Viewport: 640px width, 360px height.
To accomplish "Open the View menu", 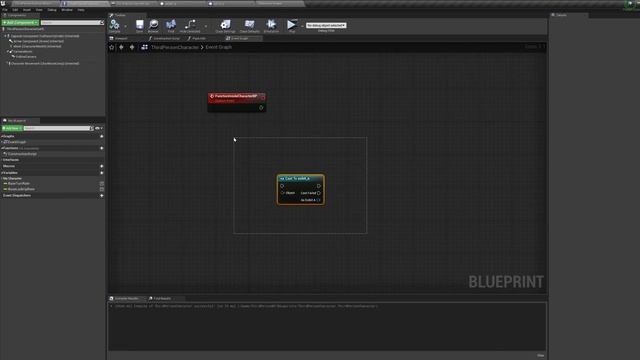I will coord(39,9).
